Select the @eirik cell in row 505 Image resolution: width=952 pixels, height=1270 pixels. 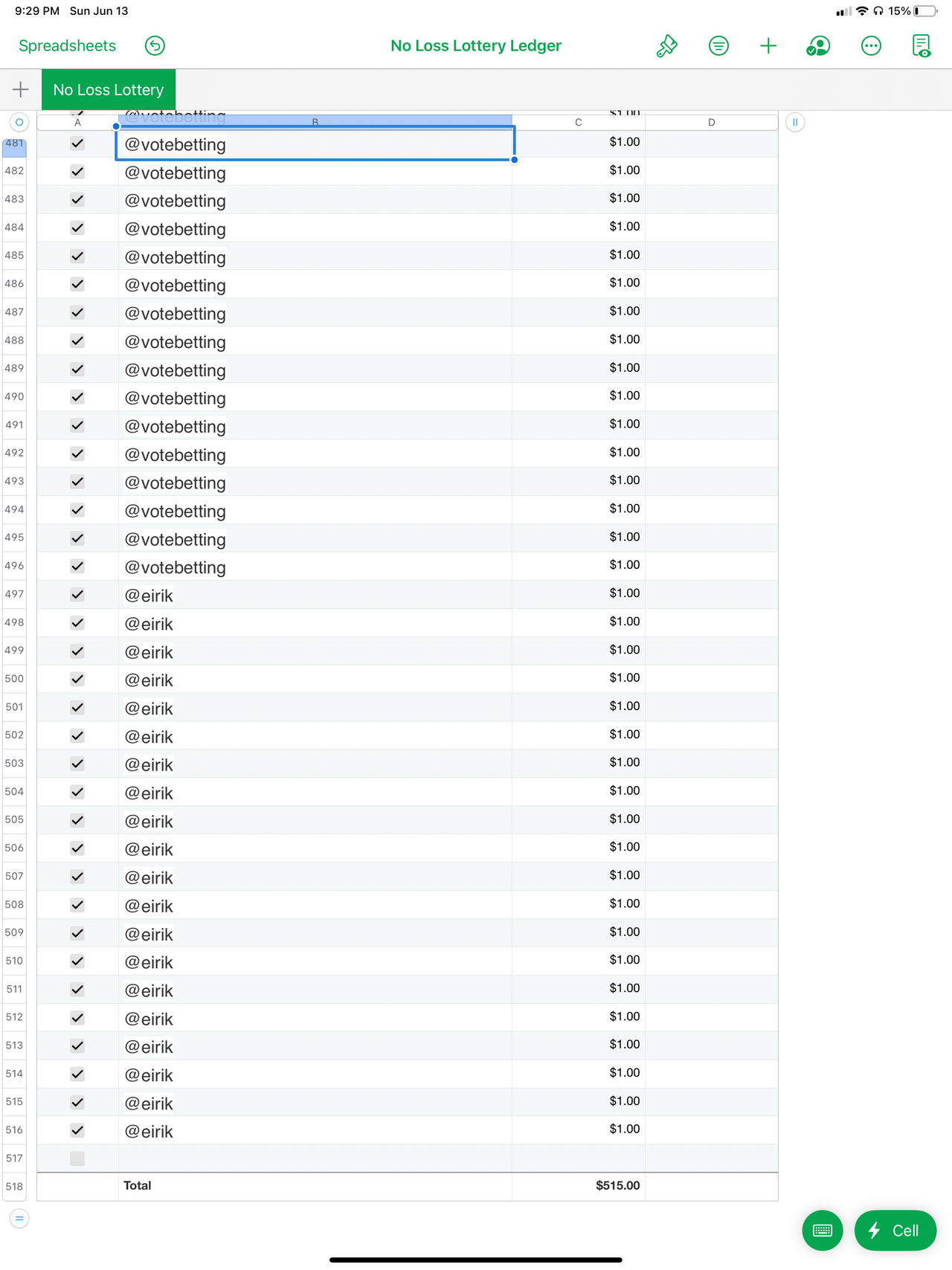[315, 820]
